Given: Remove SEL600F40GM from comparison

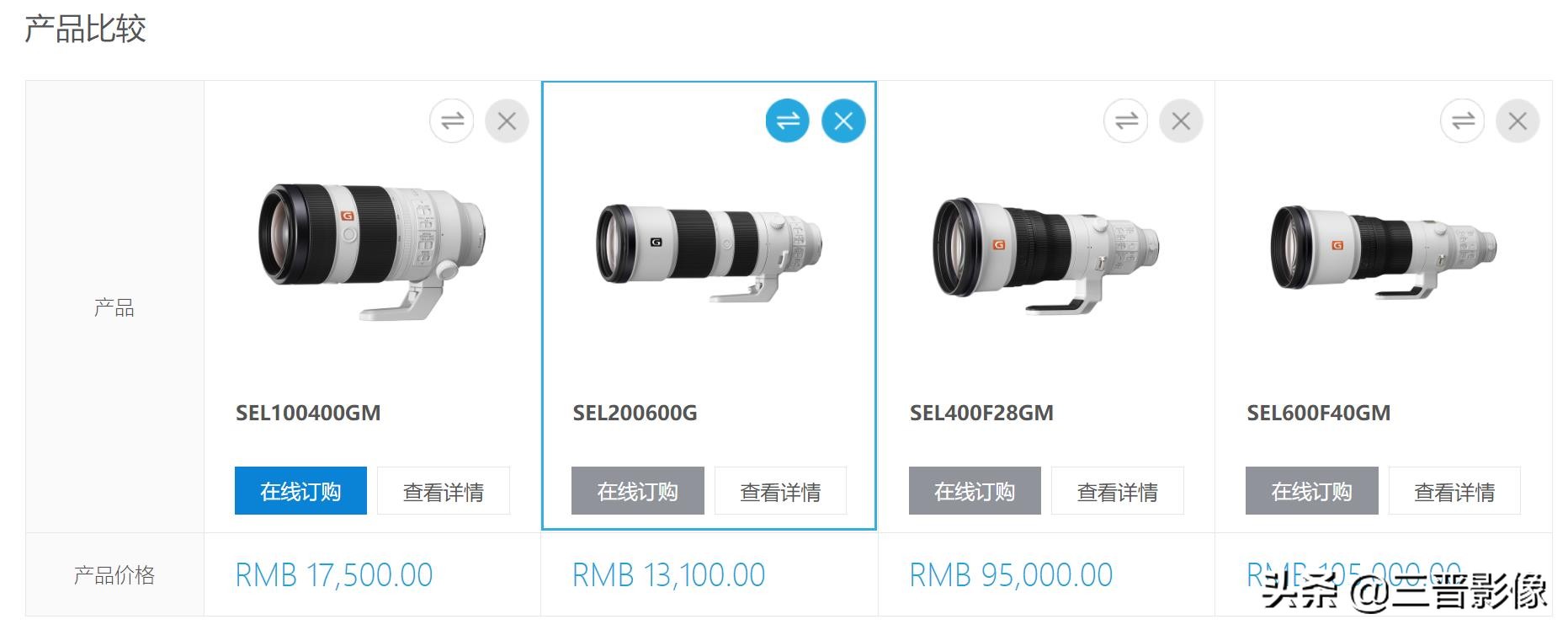Looking at the screenshot, I should 1518,121.
